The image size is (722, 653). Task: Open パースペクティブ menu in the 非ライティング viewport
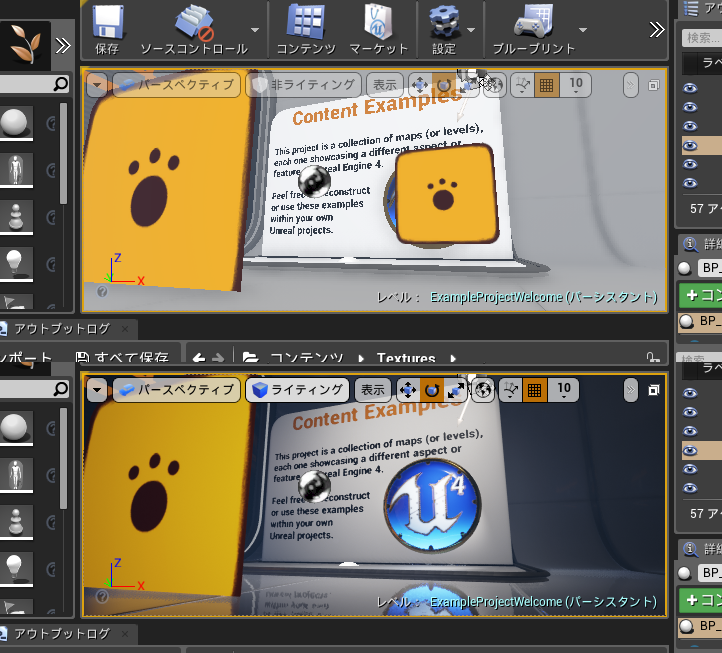[177, 85]
